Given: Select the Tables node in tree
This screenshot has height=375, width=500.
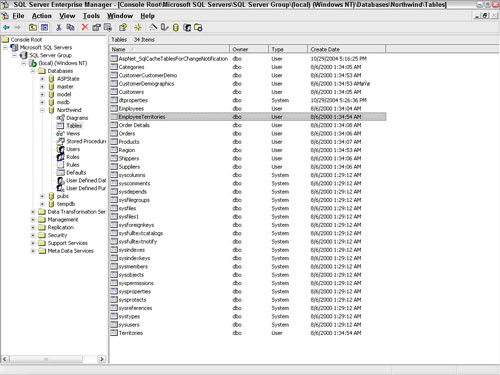Looking at the screenshot, I should tap(74, 126).
